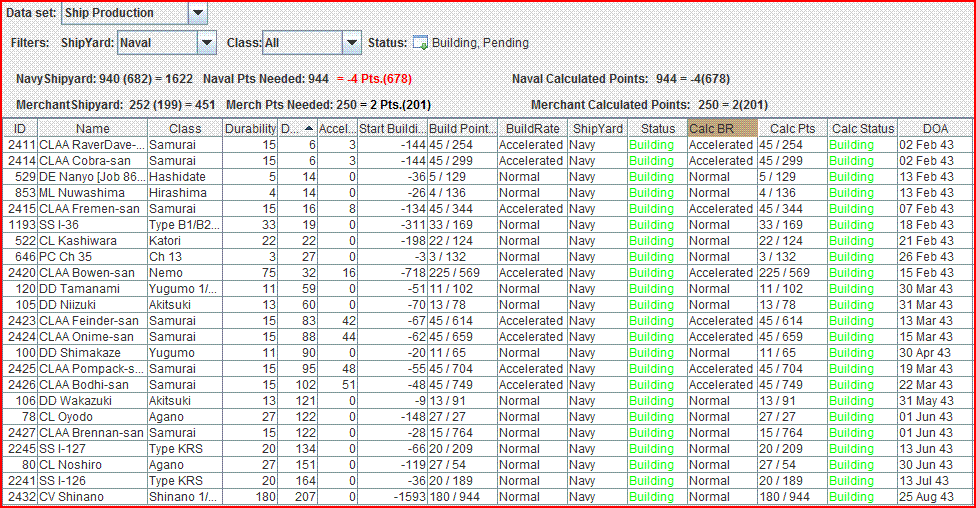Sort by the ShipYard column header

[x=598, y=129]
